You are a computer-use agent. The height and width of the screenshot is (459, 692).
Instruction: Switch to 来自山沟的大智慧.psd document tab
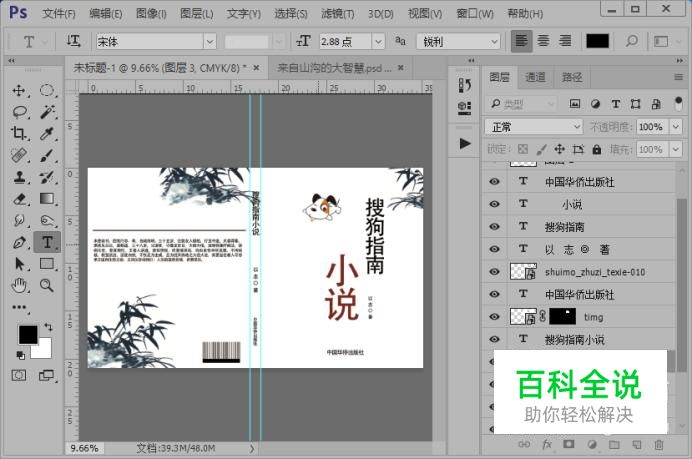[x=334, y=68]
